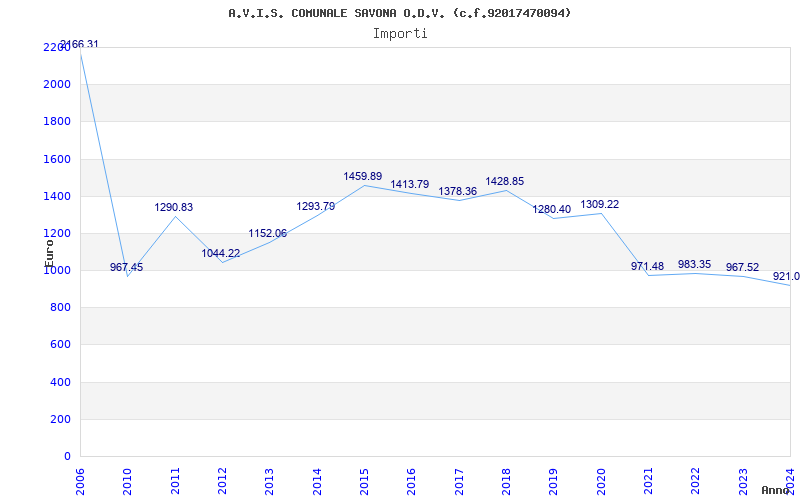
Task: Click the 2021 x-axis year label
Action: 648,482
